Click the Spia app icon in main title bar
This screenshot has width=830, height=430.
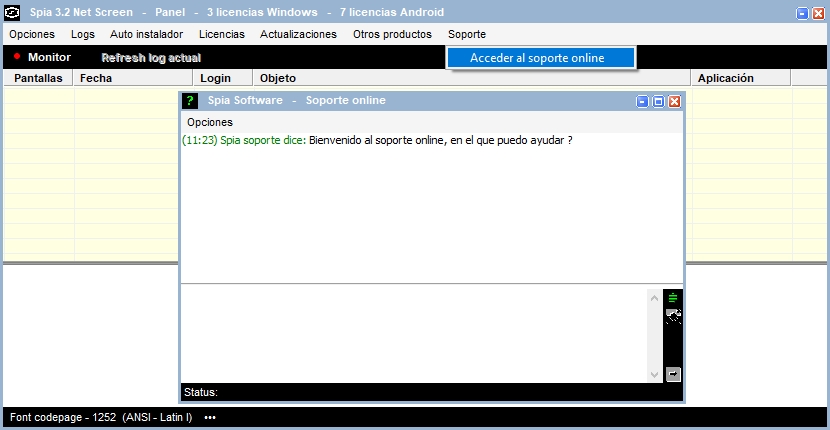(x=12, y=12)
